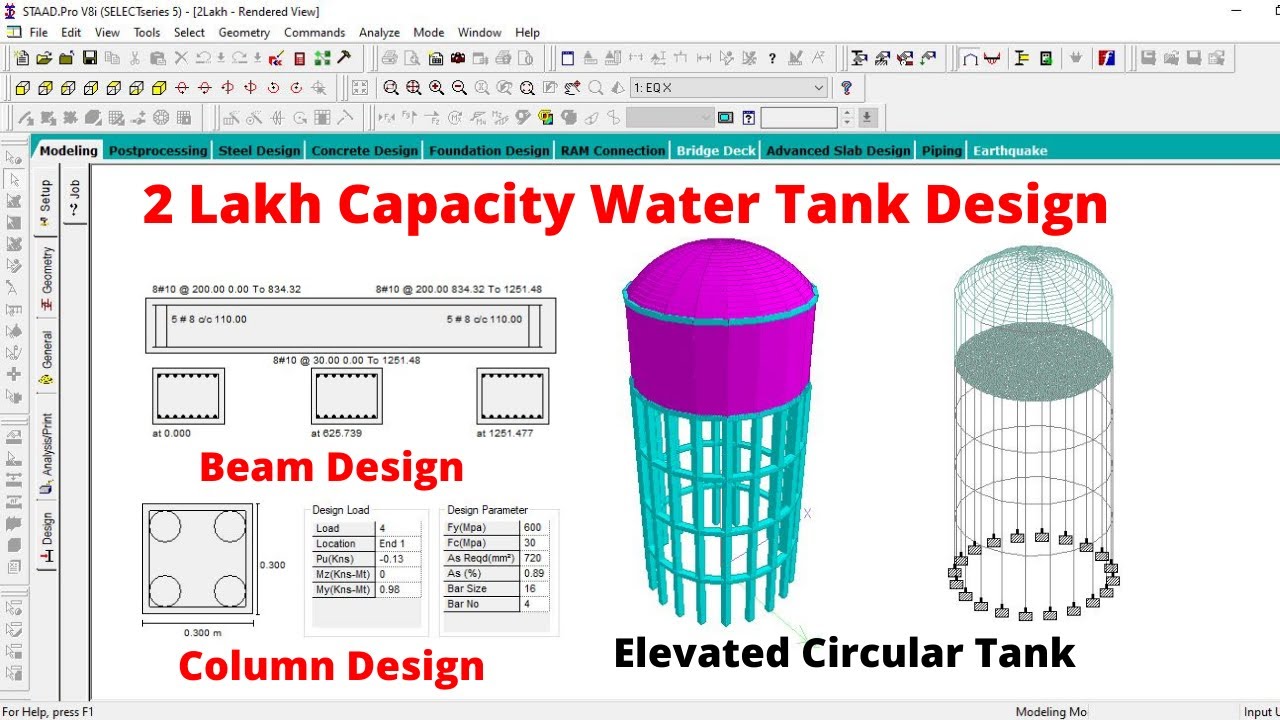Image resolution: width=1280 pixels, height=720 pixels.
Task: Click the empty input field in third toolbar
Action: coord(799,118)
